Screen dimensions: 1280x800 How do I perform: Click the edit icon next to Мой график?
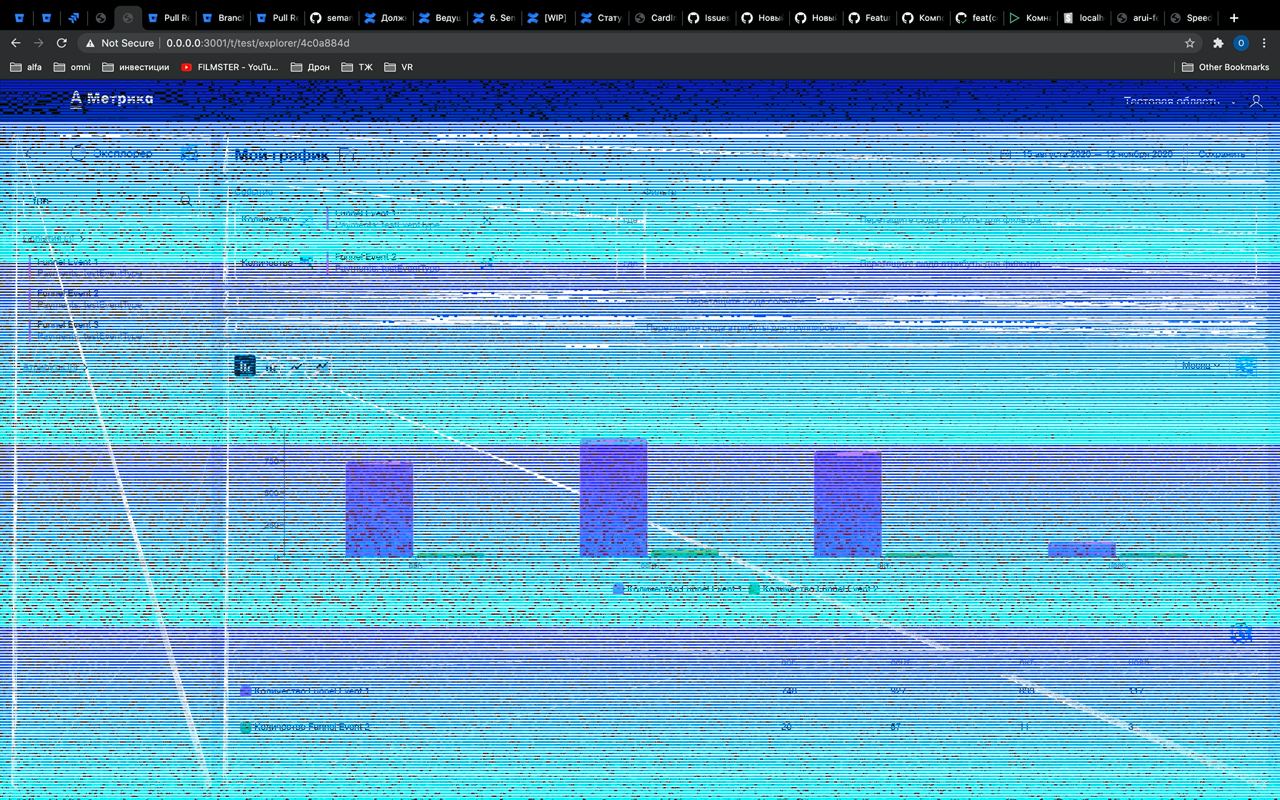tap(345, 155)
